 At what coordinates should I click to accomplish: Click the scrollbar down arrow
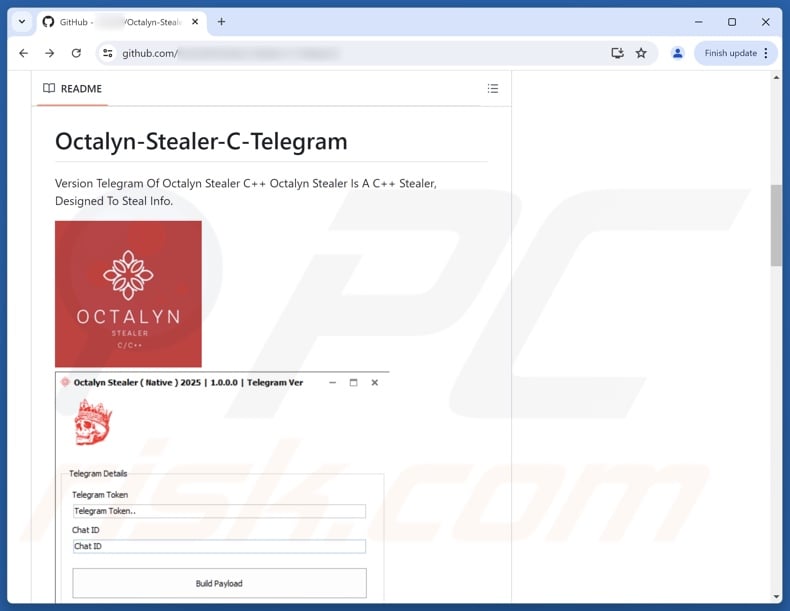[776, 597]
